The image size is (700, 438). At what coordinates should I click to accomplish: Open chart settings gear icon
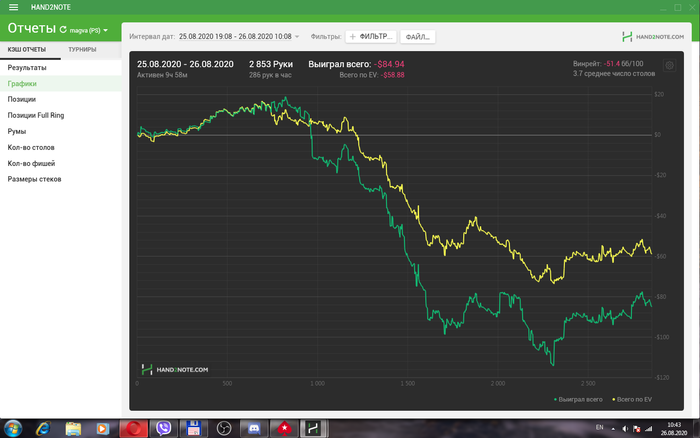click(669, 66)
